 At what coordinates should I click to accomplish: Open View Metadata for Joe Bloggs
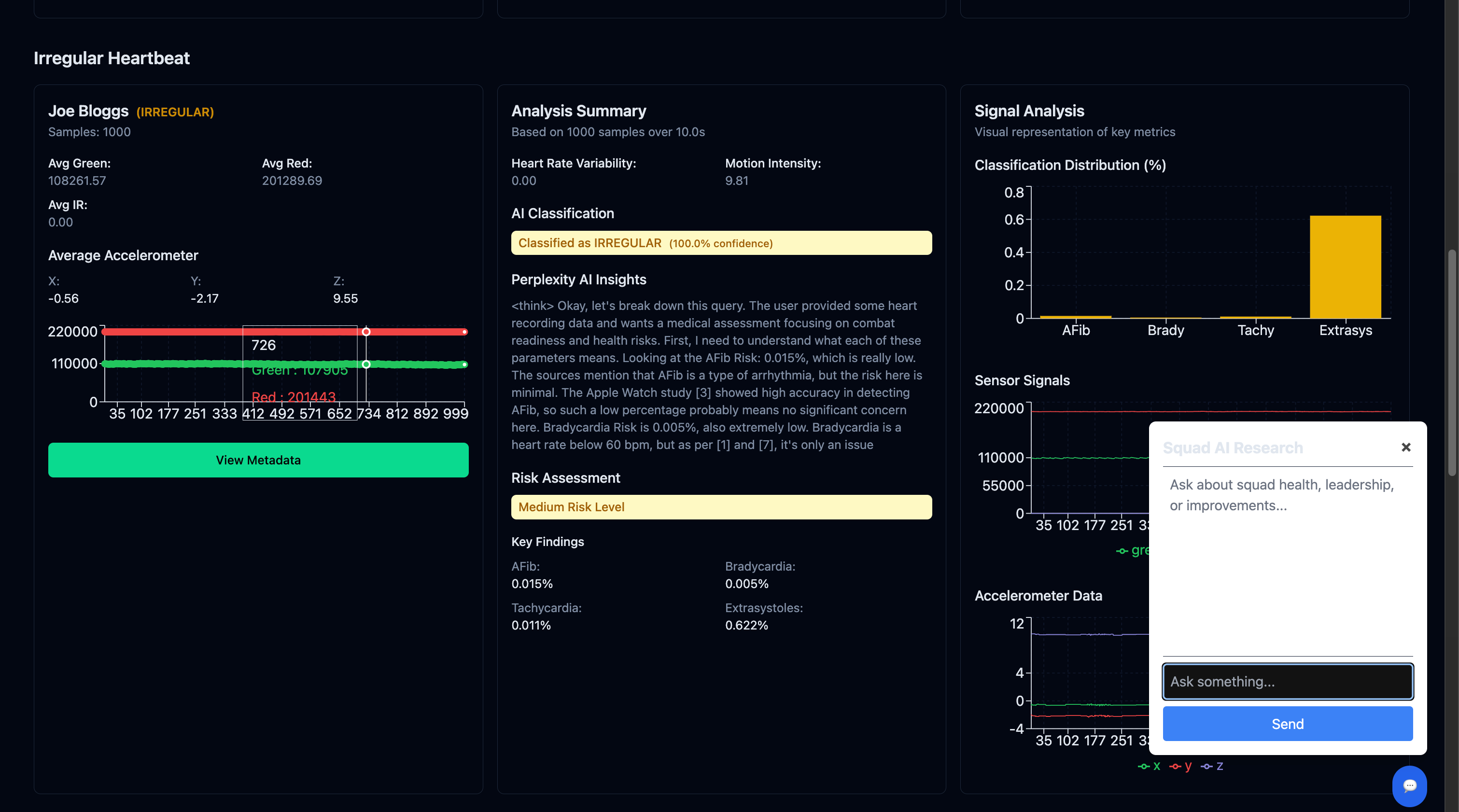pos(258,460)
